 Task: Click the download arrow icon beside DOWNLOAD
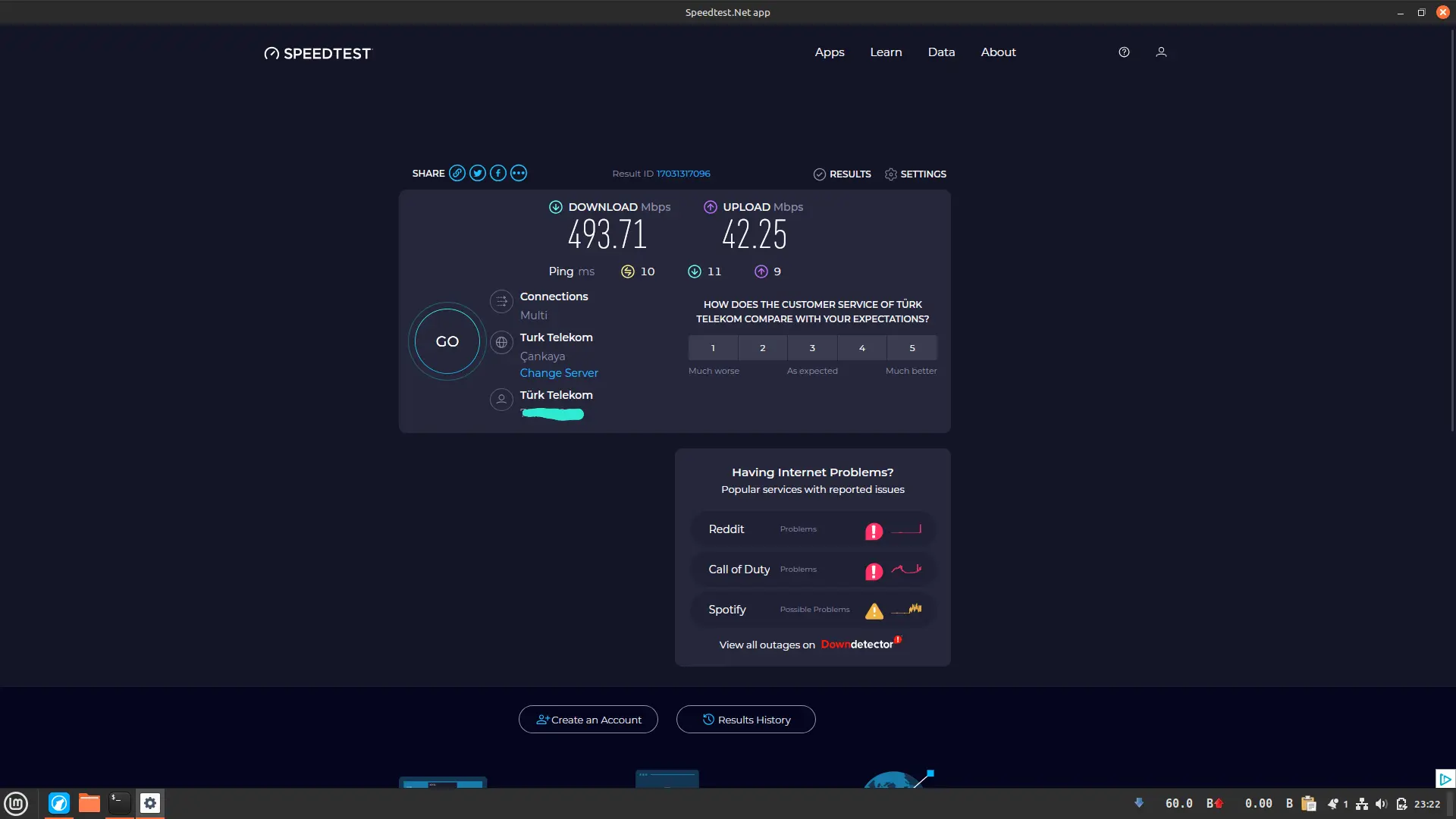(x=556, y=207)
